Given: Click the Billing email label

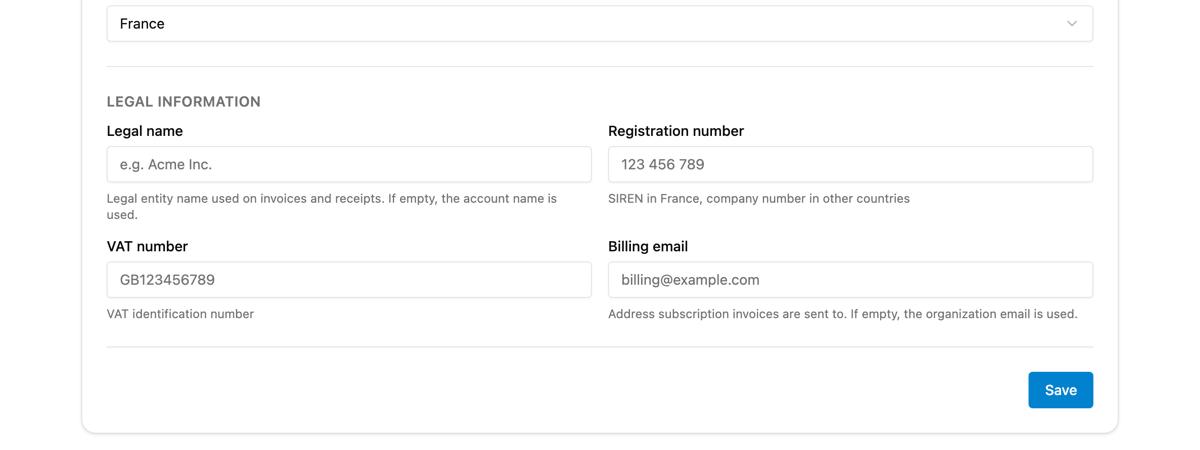Looking at the screenshot, I should coord(648,246).
